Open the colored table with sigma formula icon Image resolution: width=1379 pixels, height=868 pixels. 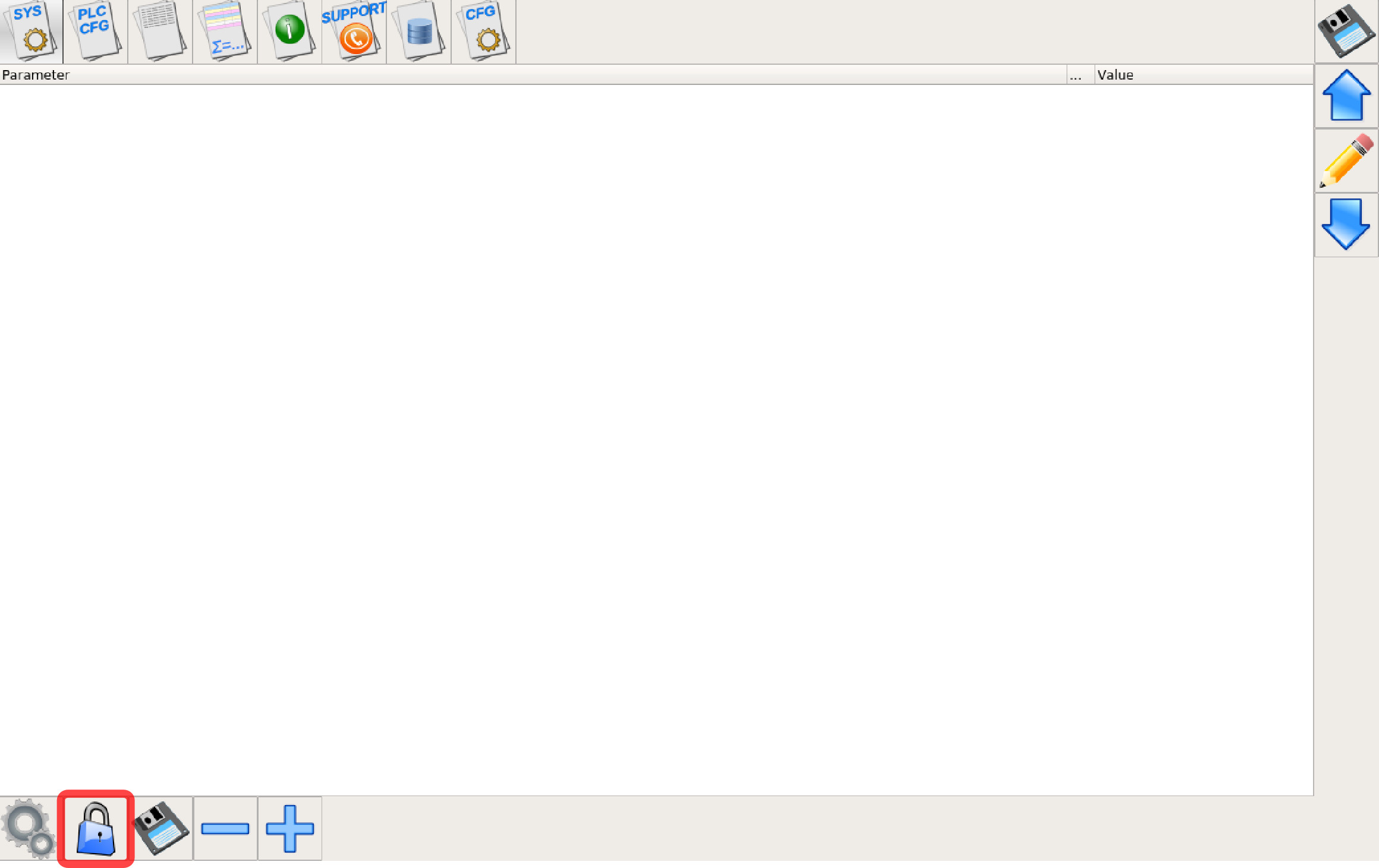[x=225, y=31]
